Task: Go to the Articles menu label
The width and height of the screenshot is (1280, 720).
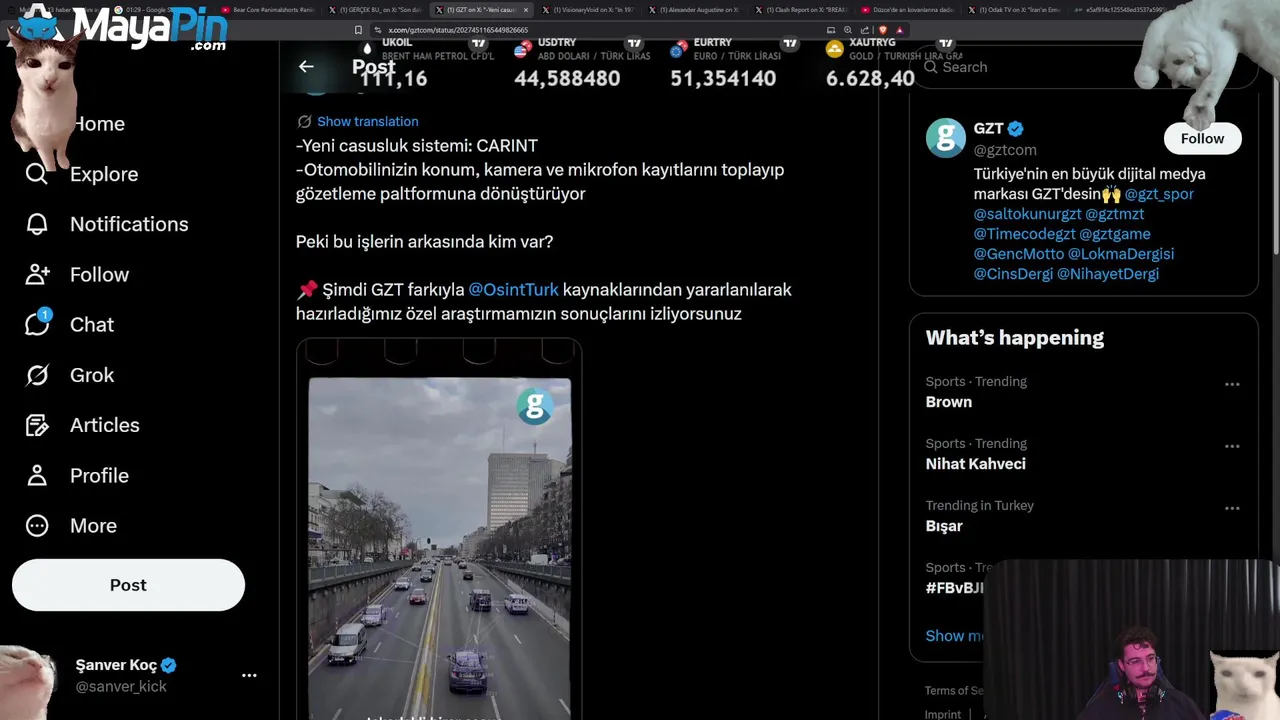Action: 105,425
